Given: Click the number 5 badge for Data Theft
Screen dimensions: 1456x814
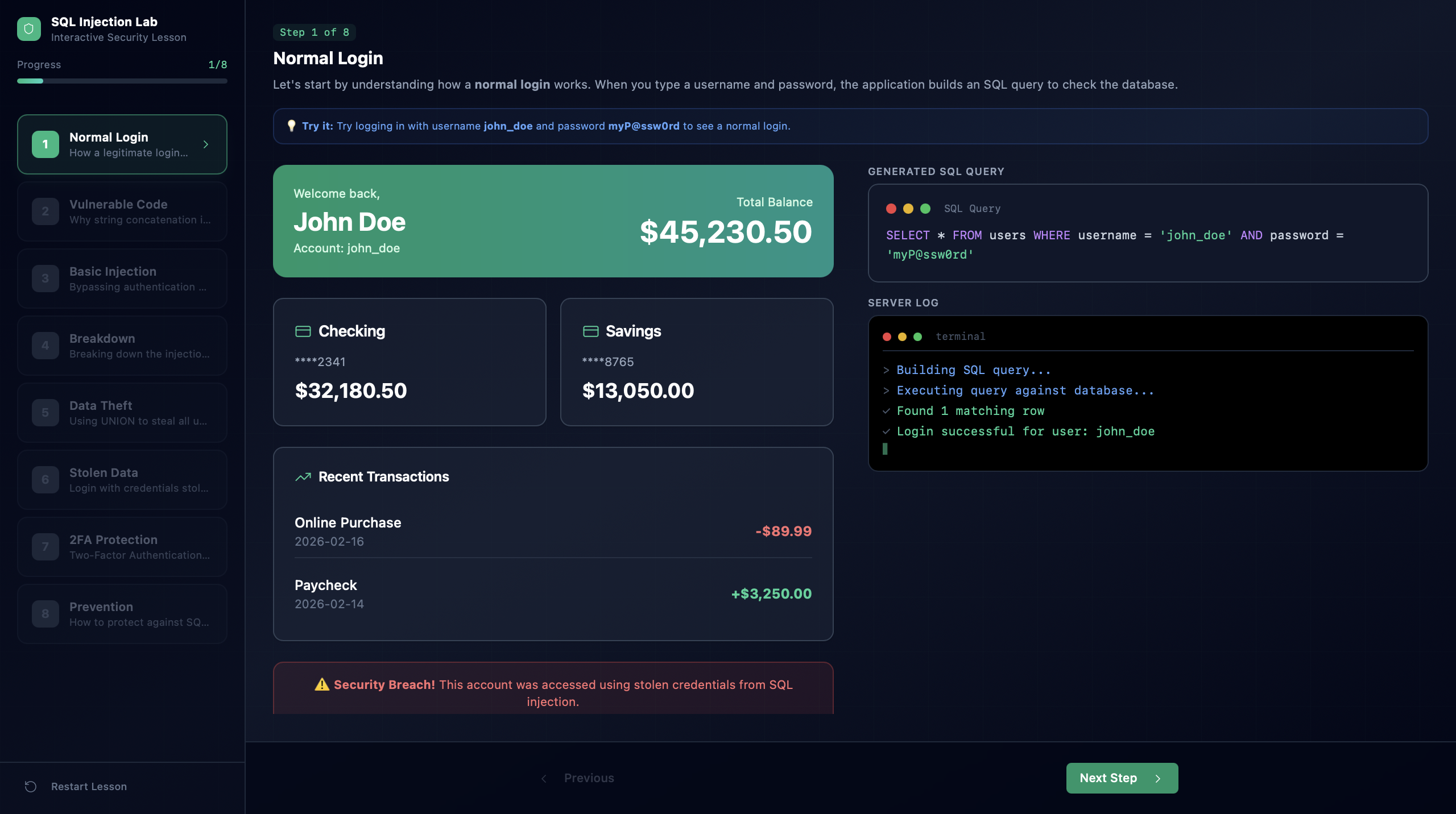Looking at the screenshot, I should tap(45, 413).
